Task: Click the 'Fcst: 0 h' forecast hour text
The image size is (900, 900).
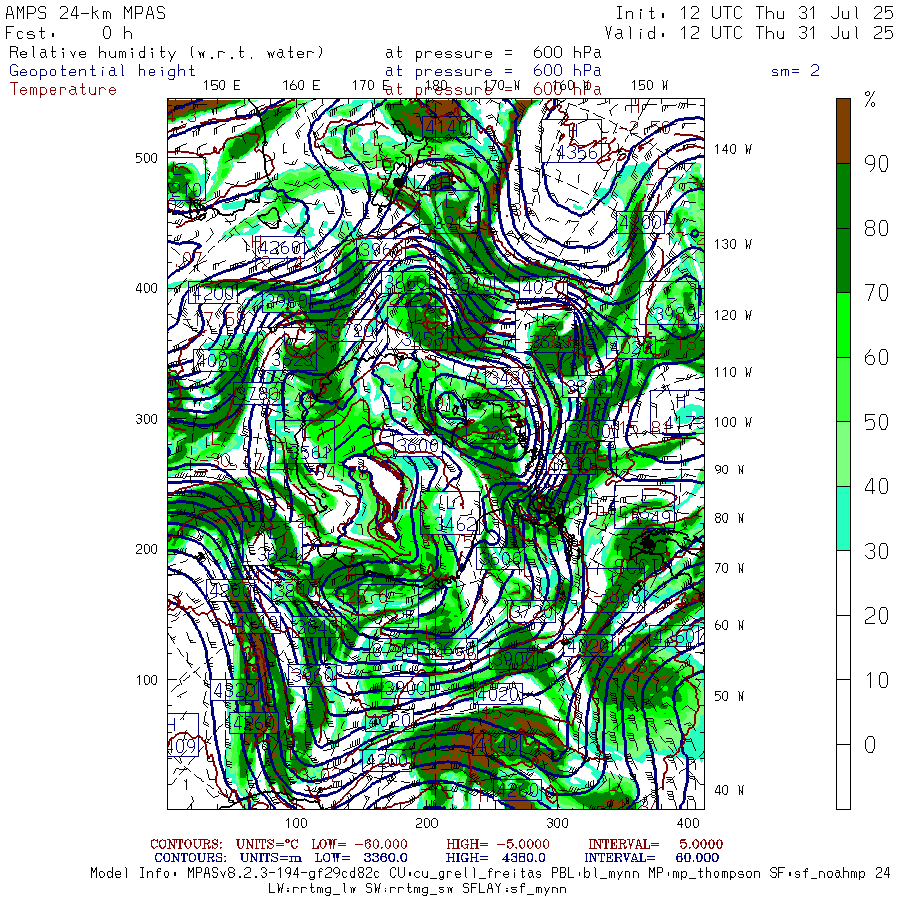Action: click(x=69, y=33)
